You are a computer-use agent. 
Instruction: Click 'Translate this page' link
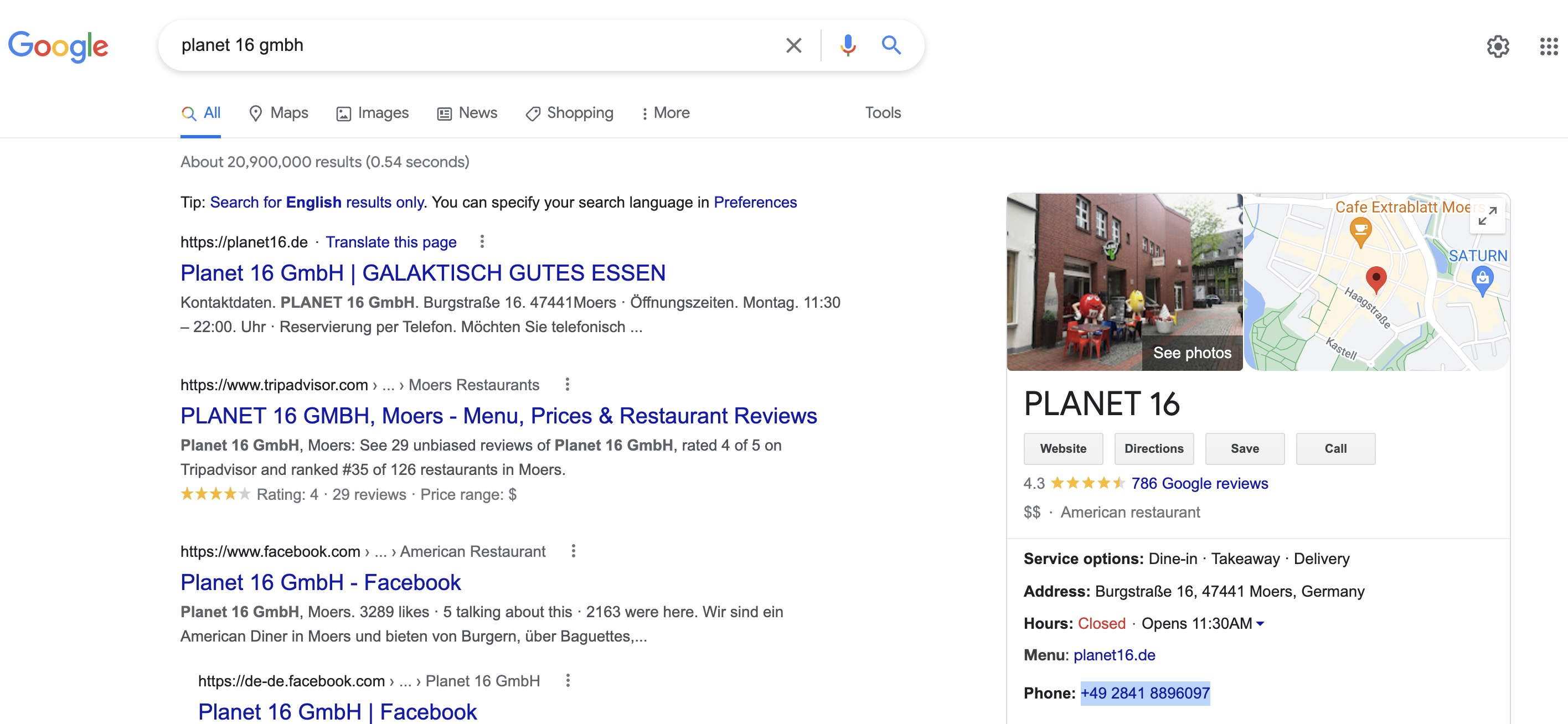coord(391,242)
